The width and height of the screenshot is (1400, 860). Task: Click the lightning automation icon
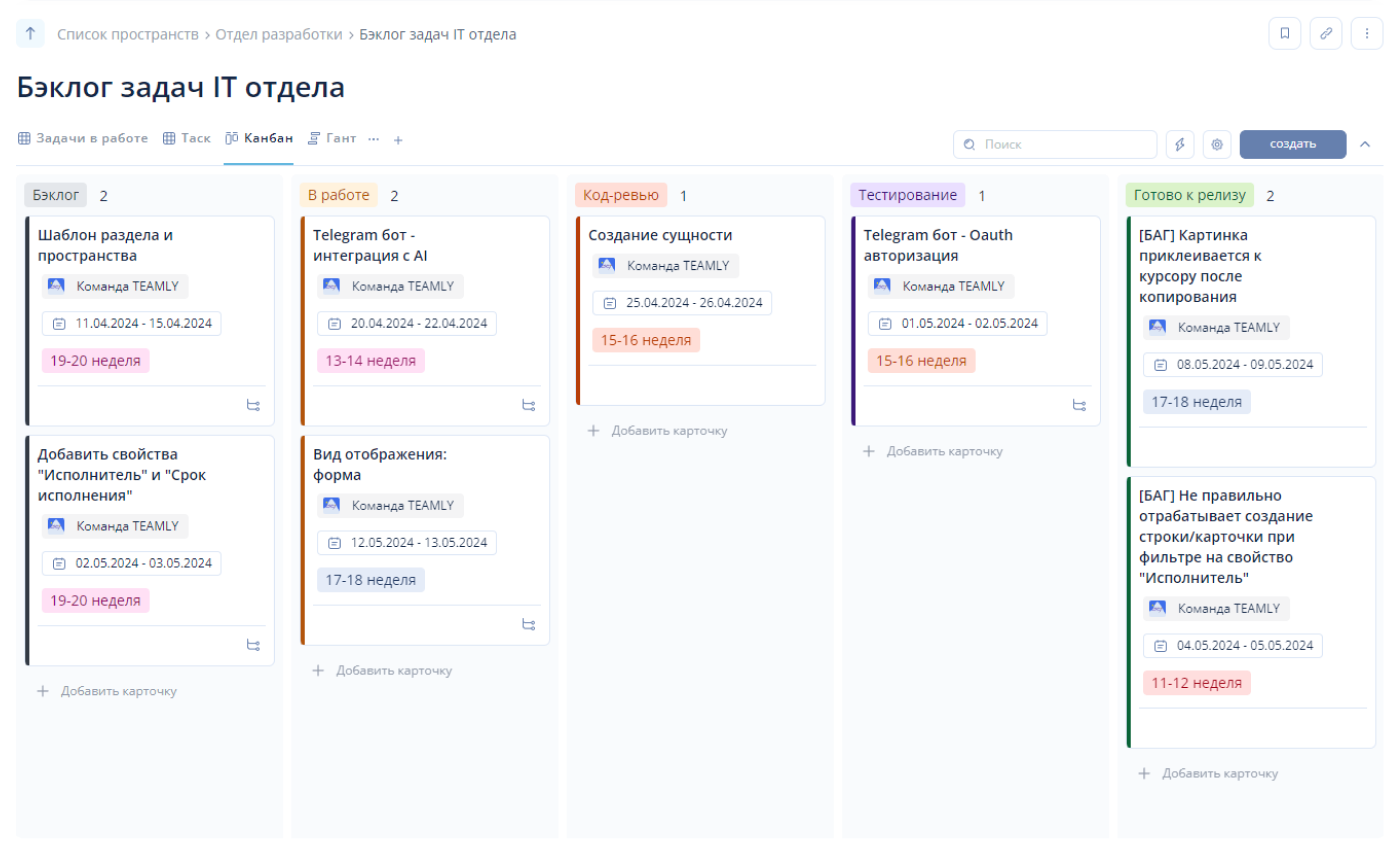coord(1181,144)
